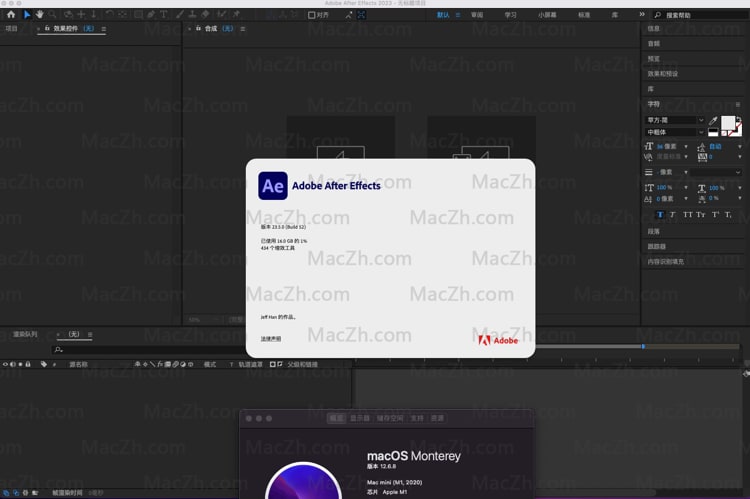Click the black-white default colors swatch
This screenshot has width=750, height=499.
point(713,133)
